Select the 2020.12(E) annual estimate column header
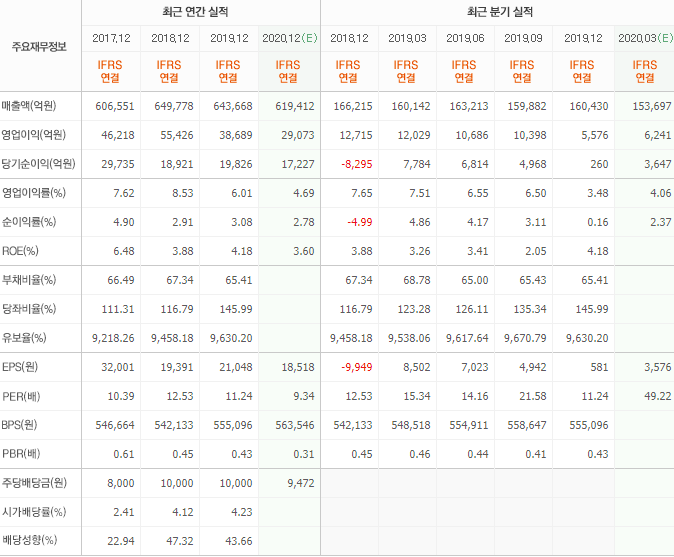674x557 pixels. point(290,38)
